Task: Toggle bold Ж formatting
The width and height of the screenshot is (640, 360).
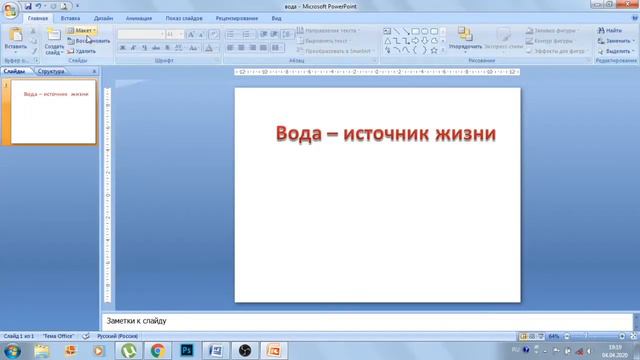Action: click(x=122, y=48)
